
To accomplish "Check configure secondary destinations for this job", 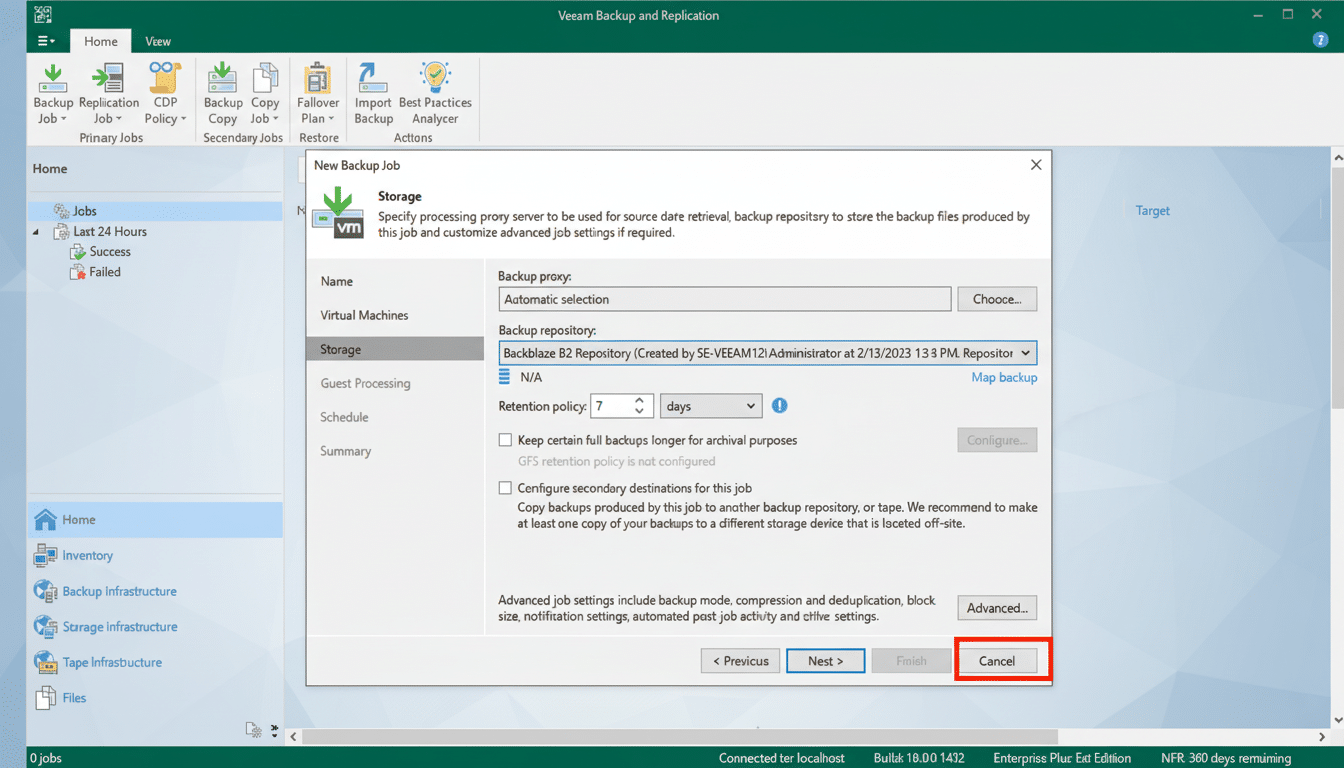I will (x=505, y=488).
